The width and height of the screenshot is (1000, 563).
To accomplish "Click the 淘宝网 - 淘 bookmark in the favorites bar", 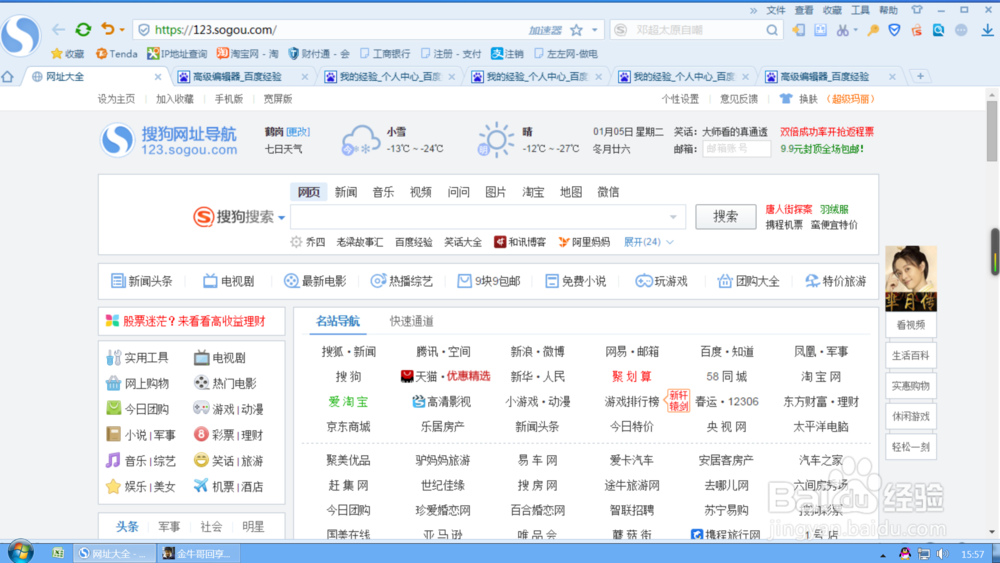I will click(x=247, y=54).
